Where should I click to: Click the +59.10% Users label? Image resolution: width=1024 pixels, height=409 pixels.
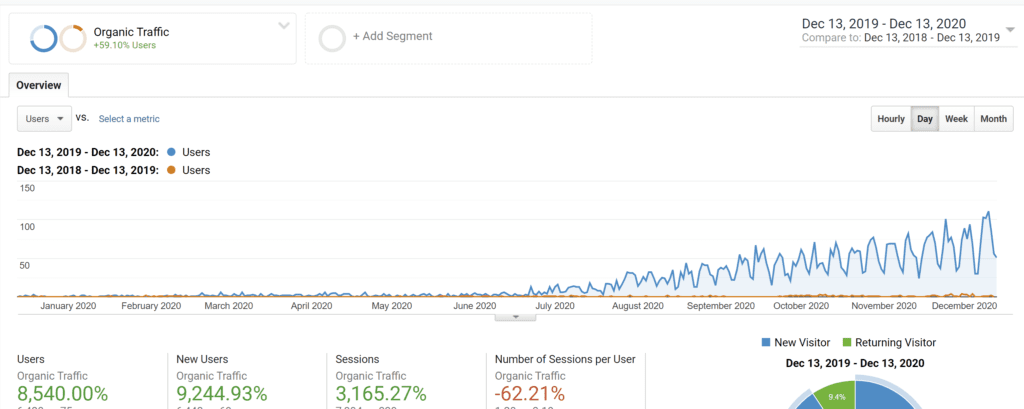pyautogui.click(x=125, y=45)
